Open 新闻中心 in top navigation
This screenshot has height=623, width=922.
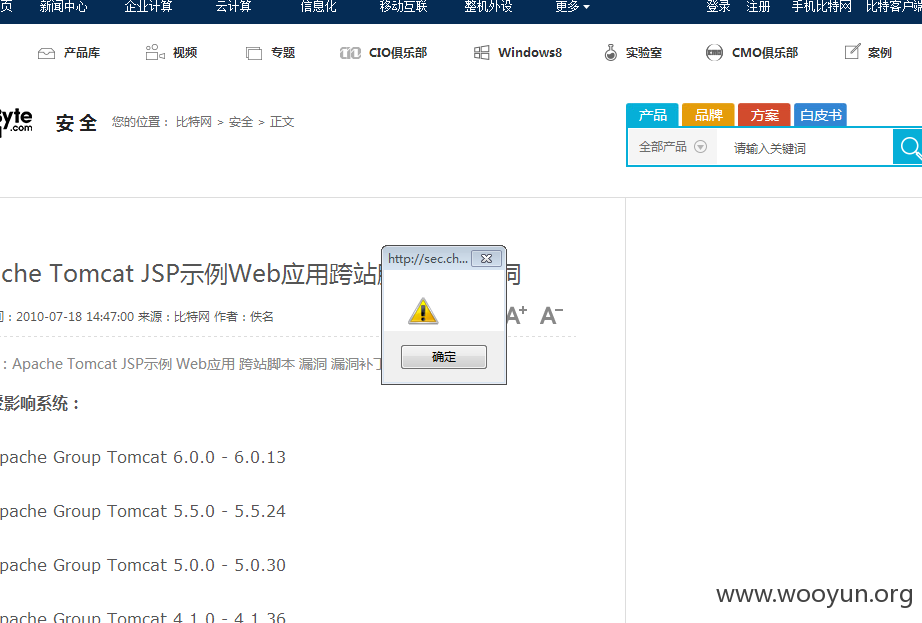point(64,7)
